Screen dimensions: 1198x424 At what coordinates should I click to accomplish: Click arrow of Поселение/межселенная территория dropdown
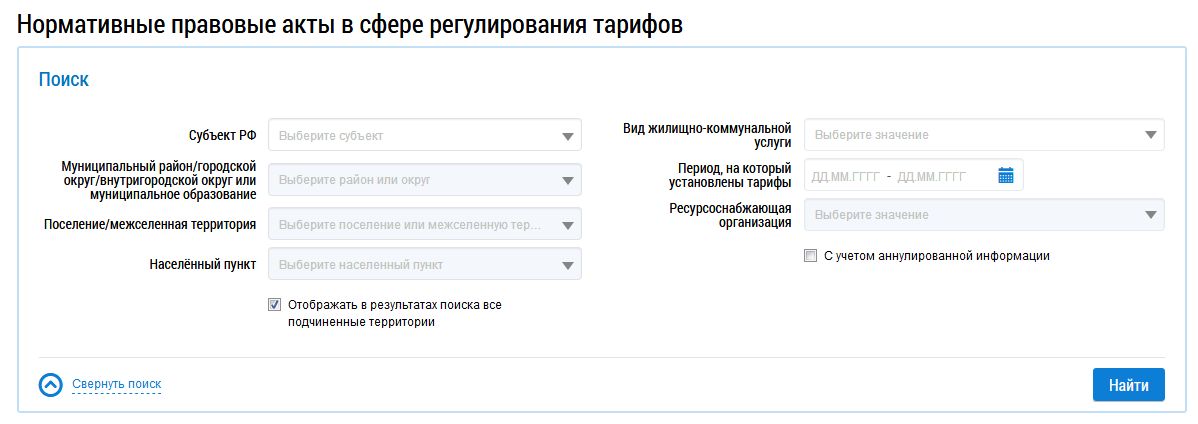568,225
